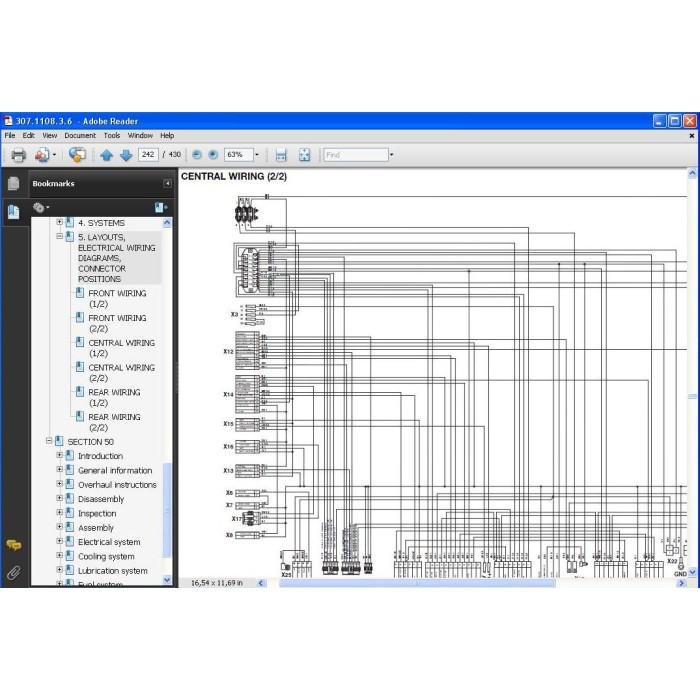The width and height of the screenshot is (700, 700).
Task: Click horizontal scrollbar right arrow
Action: click(x=681, y=583)
